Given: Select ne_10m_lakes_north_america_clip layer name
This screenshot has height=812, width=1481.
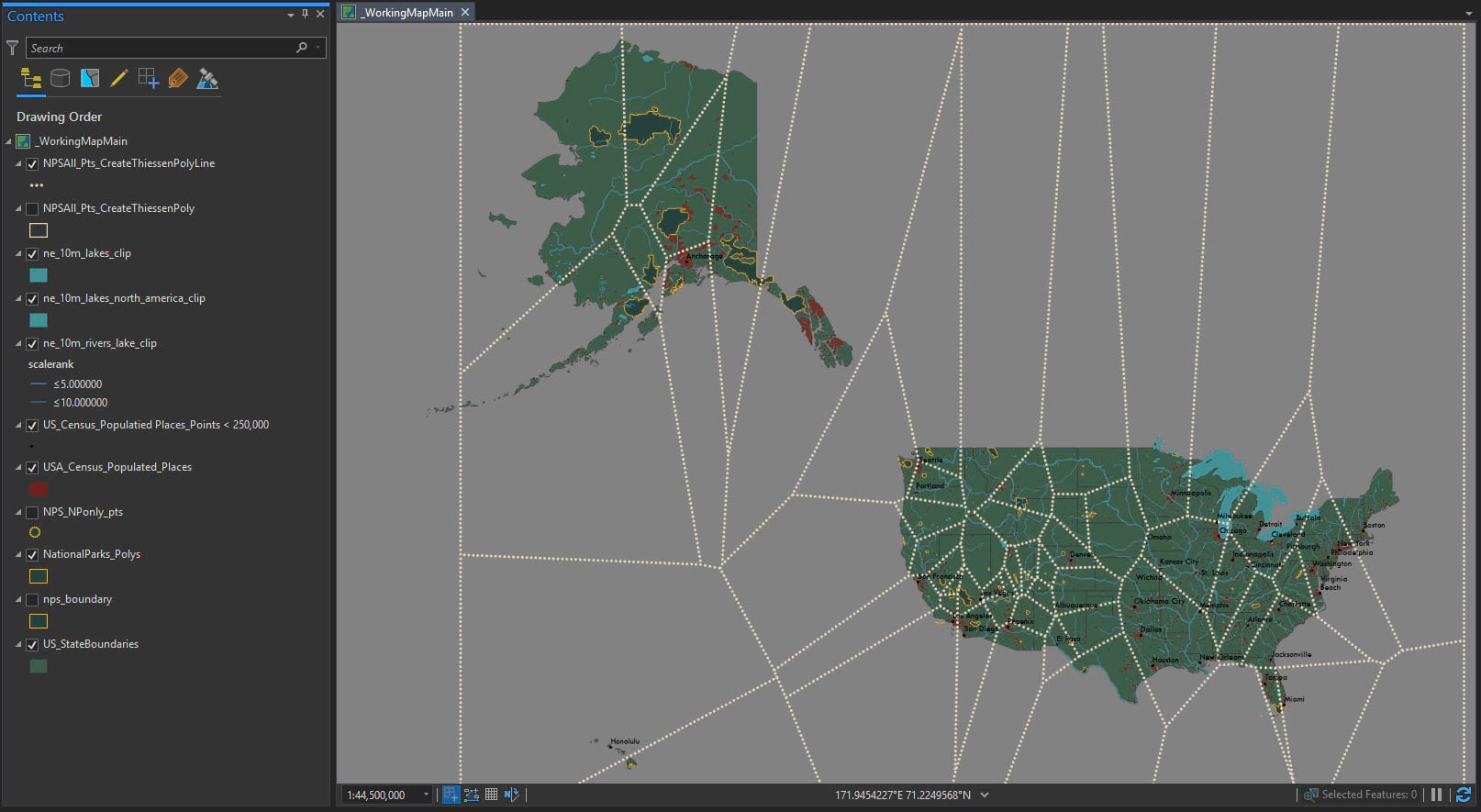Looking at the screenshot, I should [124, 298].
